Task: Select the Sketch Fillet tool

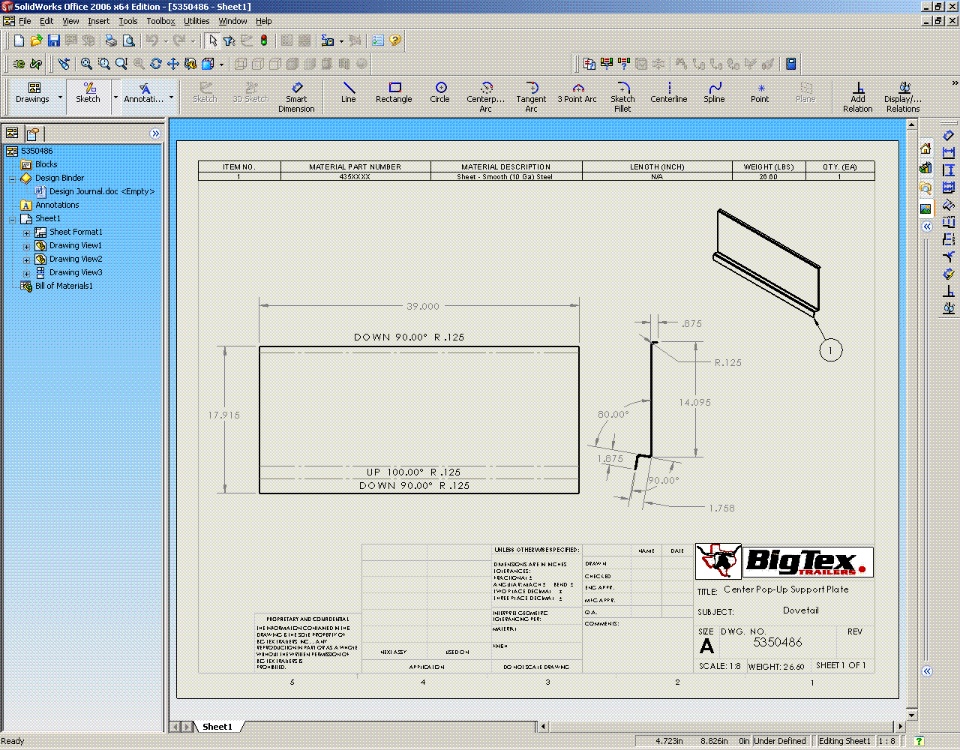Action: pyautogui.click(x=623, y=97)
